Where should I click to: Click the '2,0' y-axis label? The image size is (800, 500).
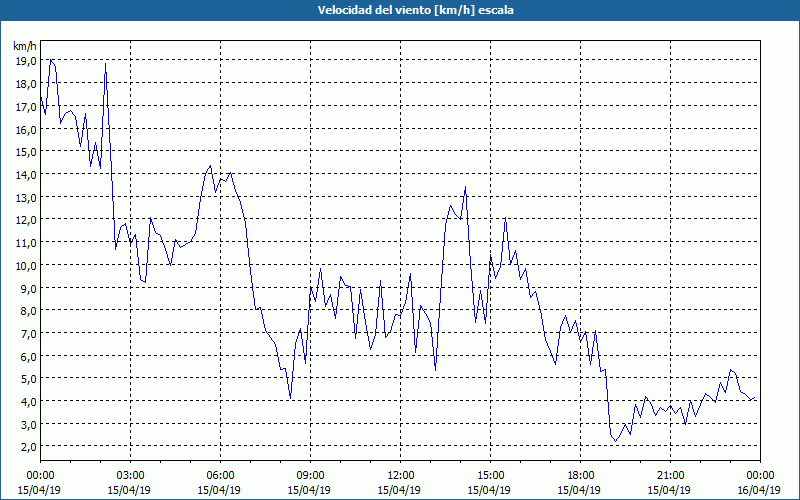(x=29, y=447)
